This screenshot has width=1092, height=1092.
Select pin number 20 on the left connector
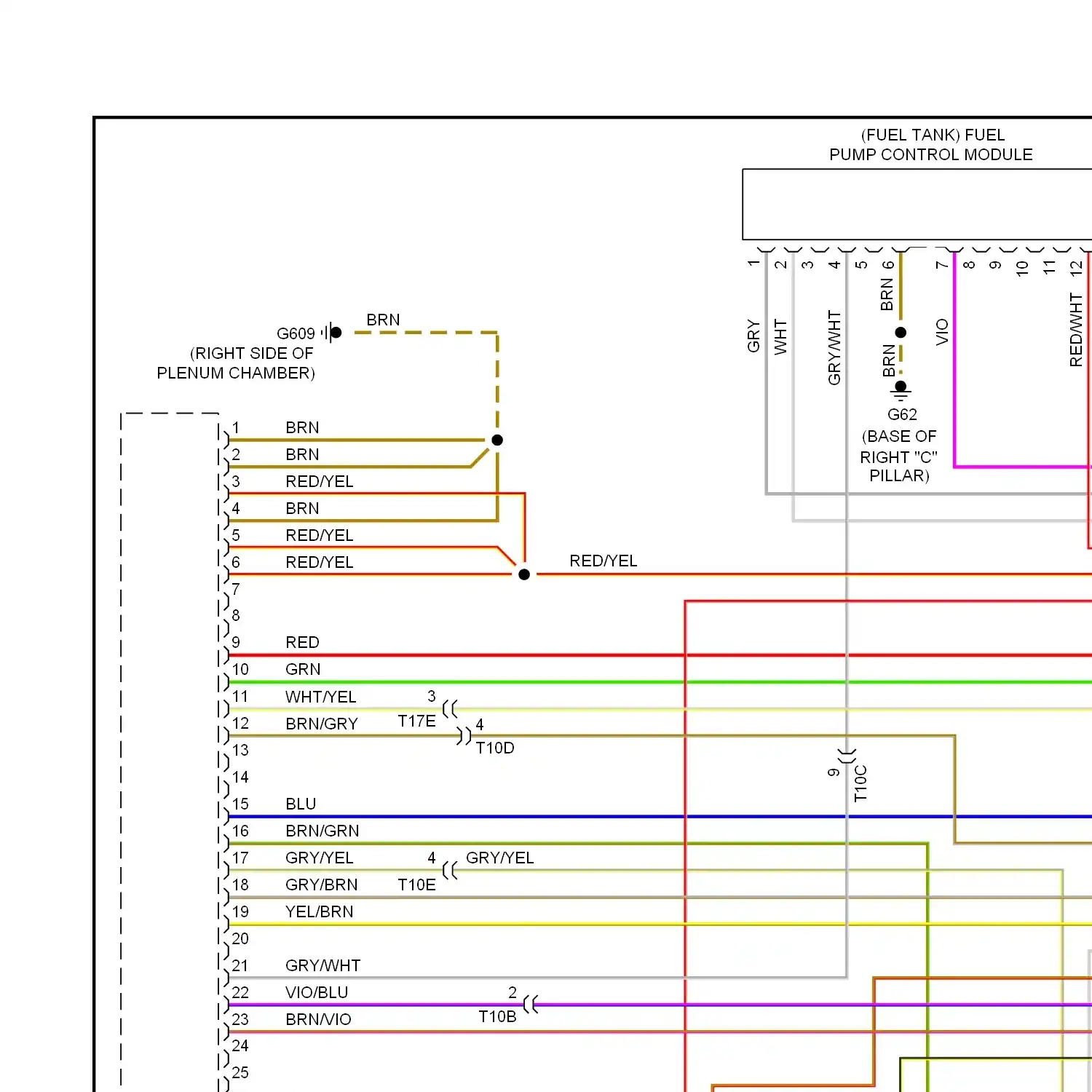pos(240,938)
